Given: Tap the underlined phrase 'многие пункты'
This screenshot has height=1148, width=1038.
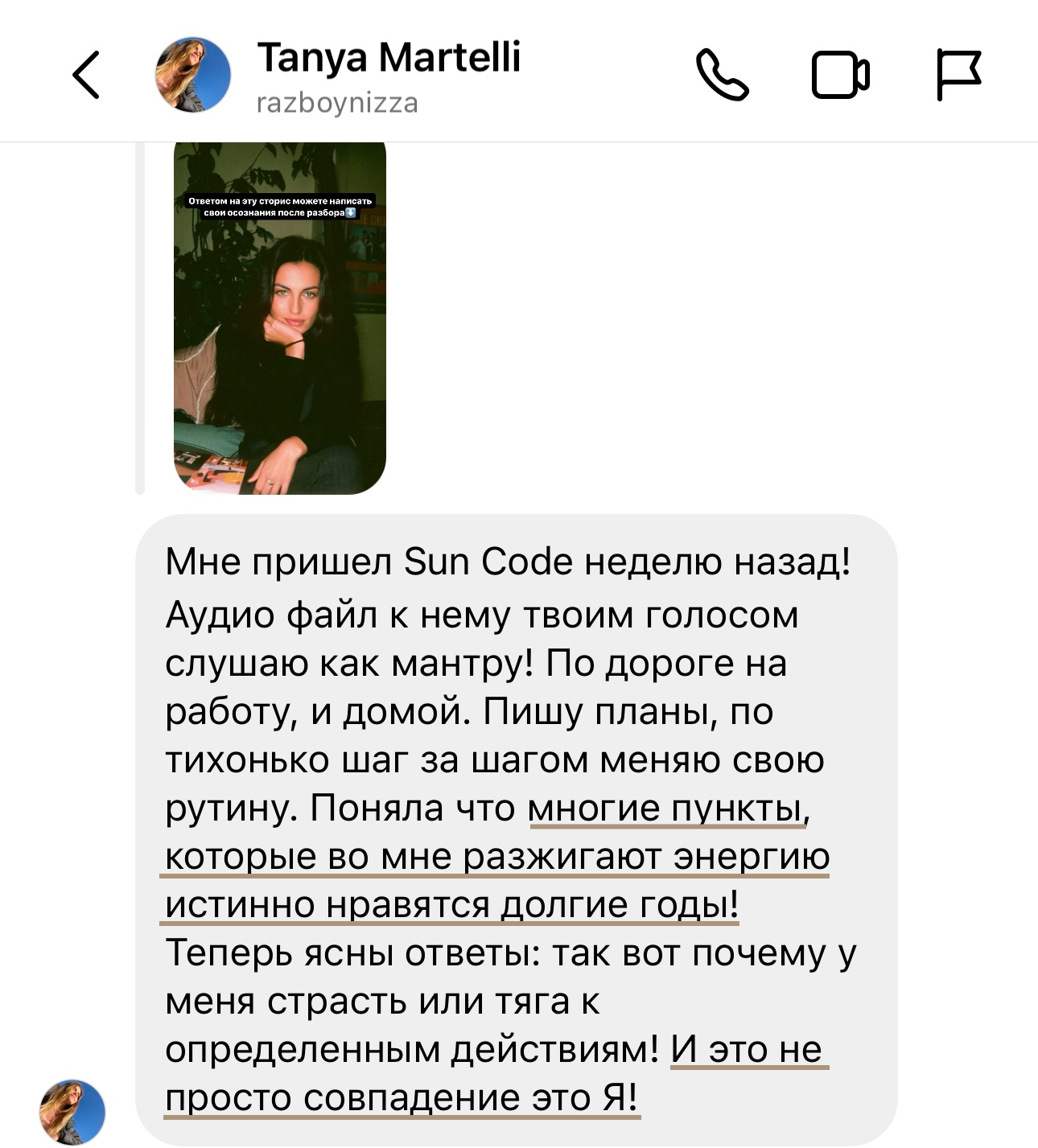Looking at the screenshot, I should tap(667, 809).
